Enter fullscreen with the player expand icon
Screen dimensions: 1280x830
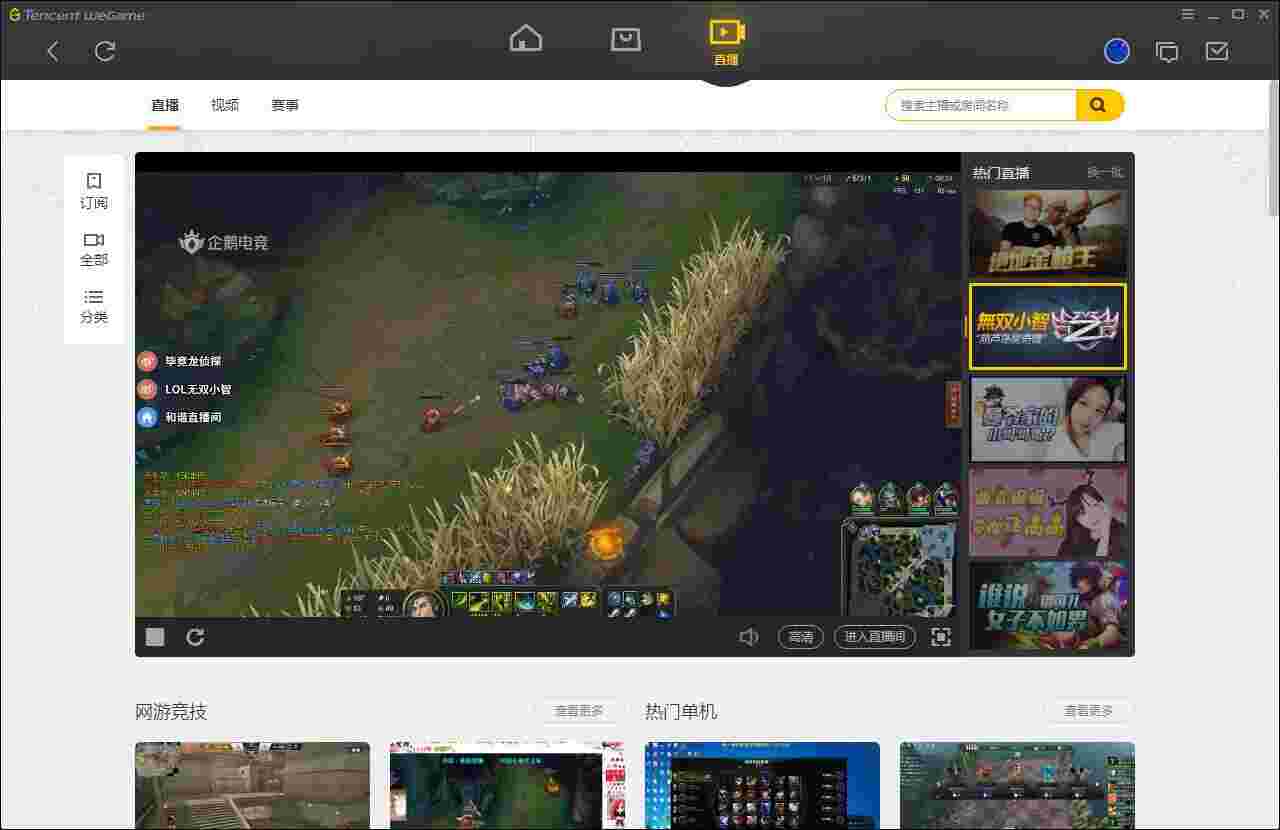point(941,636)
